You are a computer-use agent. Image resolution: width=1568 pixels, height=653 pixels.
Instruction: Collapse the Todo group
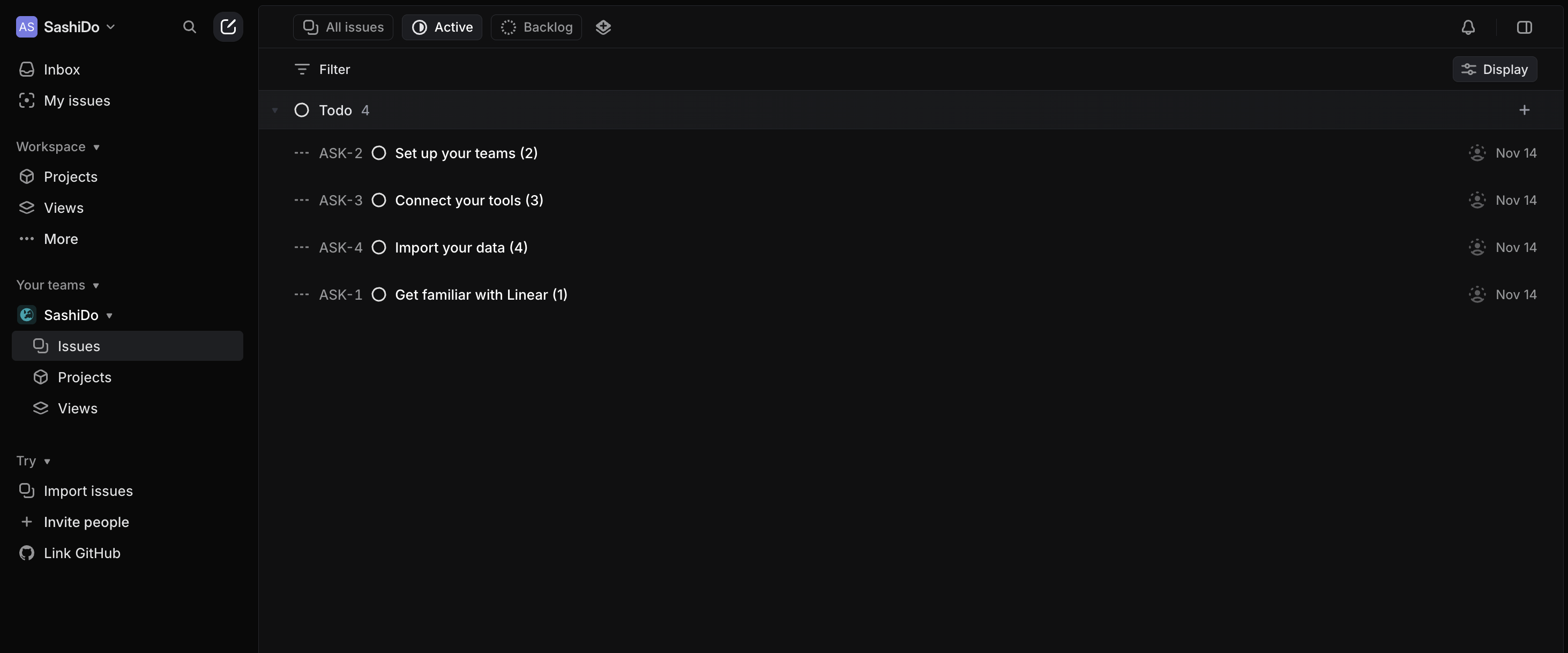coord(274,110)
